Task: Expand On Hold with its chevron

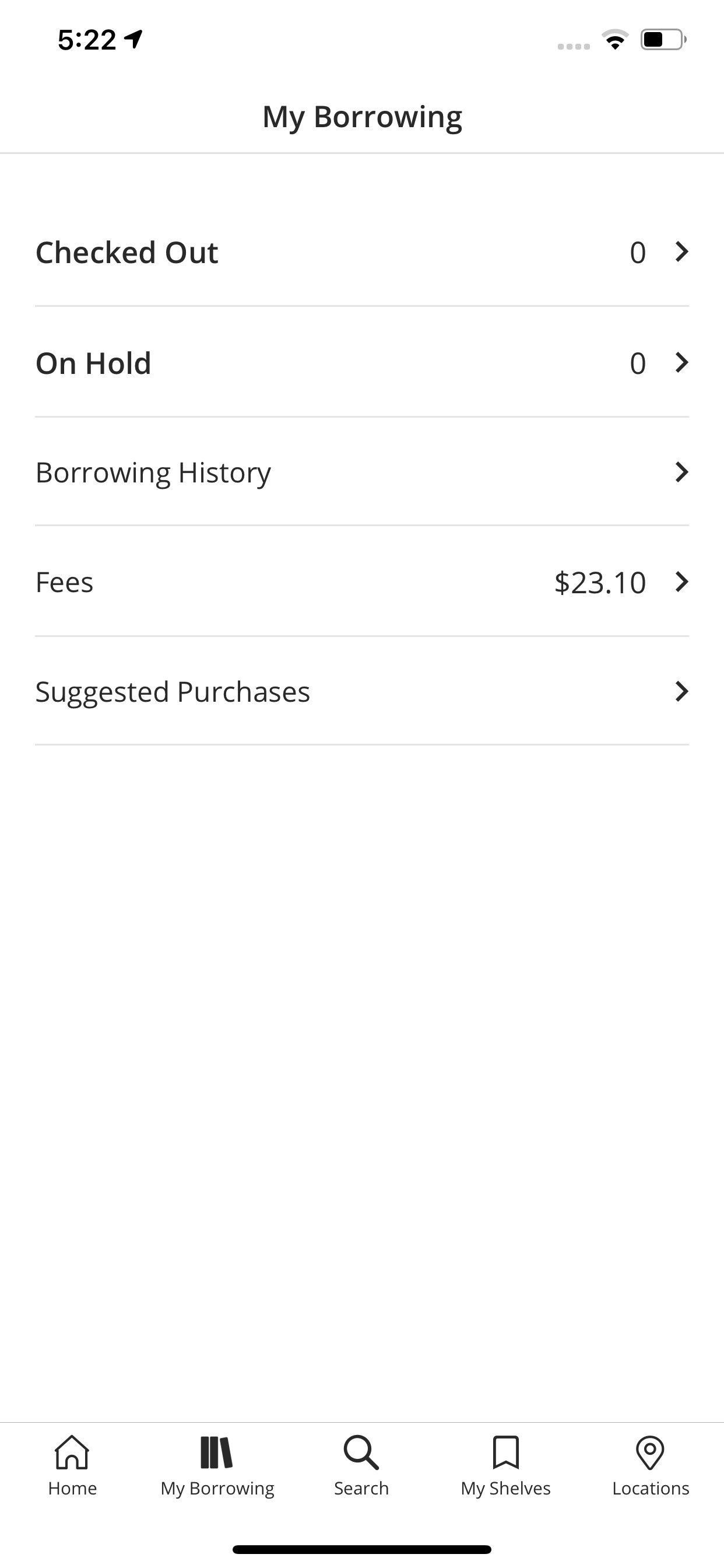Action: click(x=682, y=362)
